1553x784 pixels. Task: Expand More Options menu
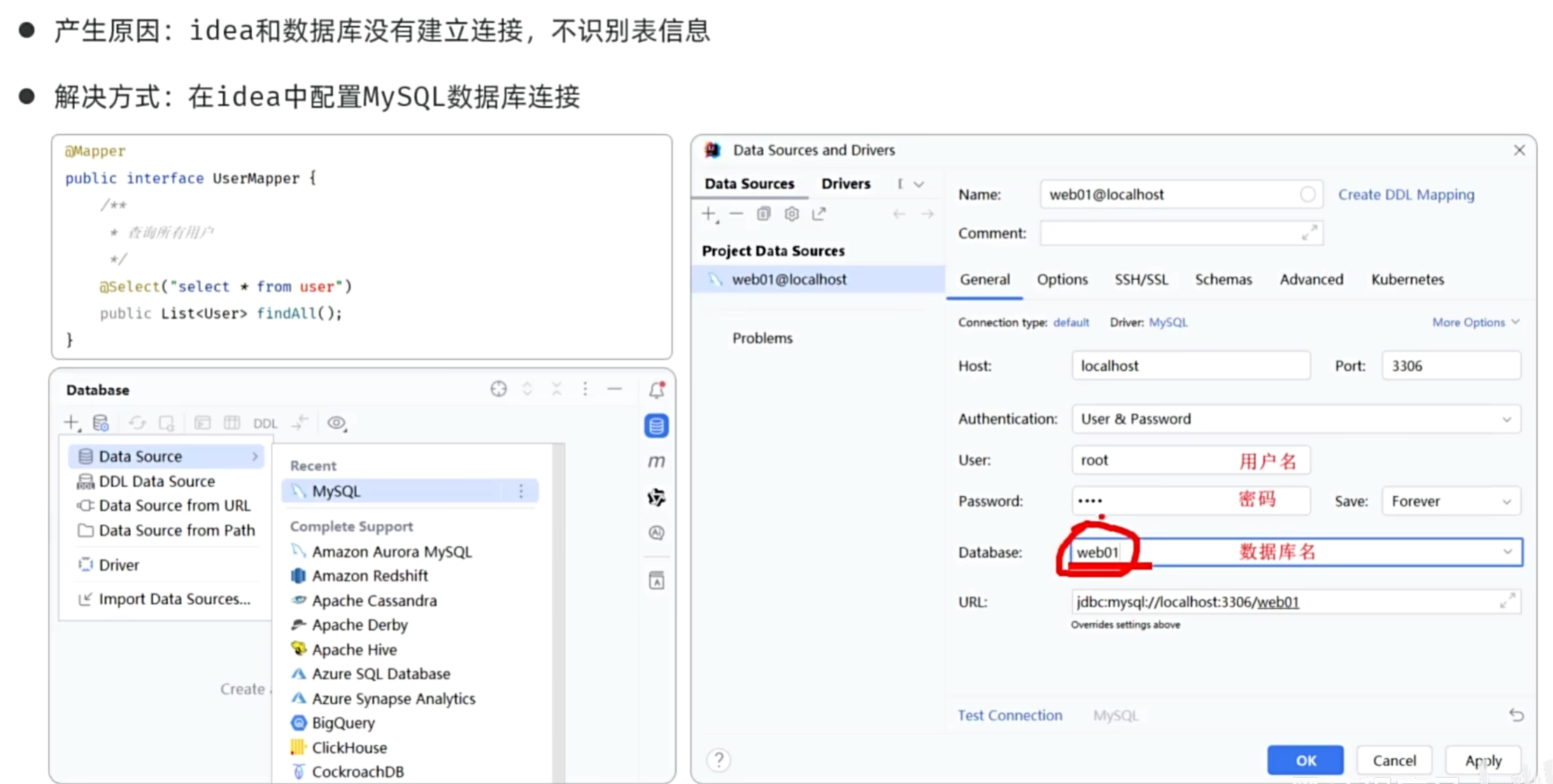(1475, 322)
